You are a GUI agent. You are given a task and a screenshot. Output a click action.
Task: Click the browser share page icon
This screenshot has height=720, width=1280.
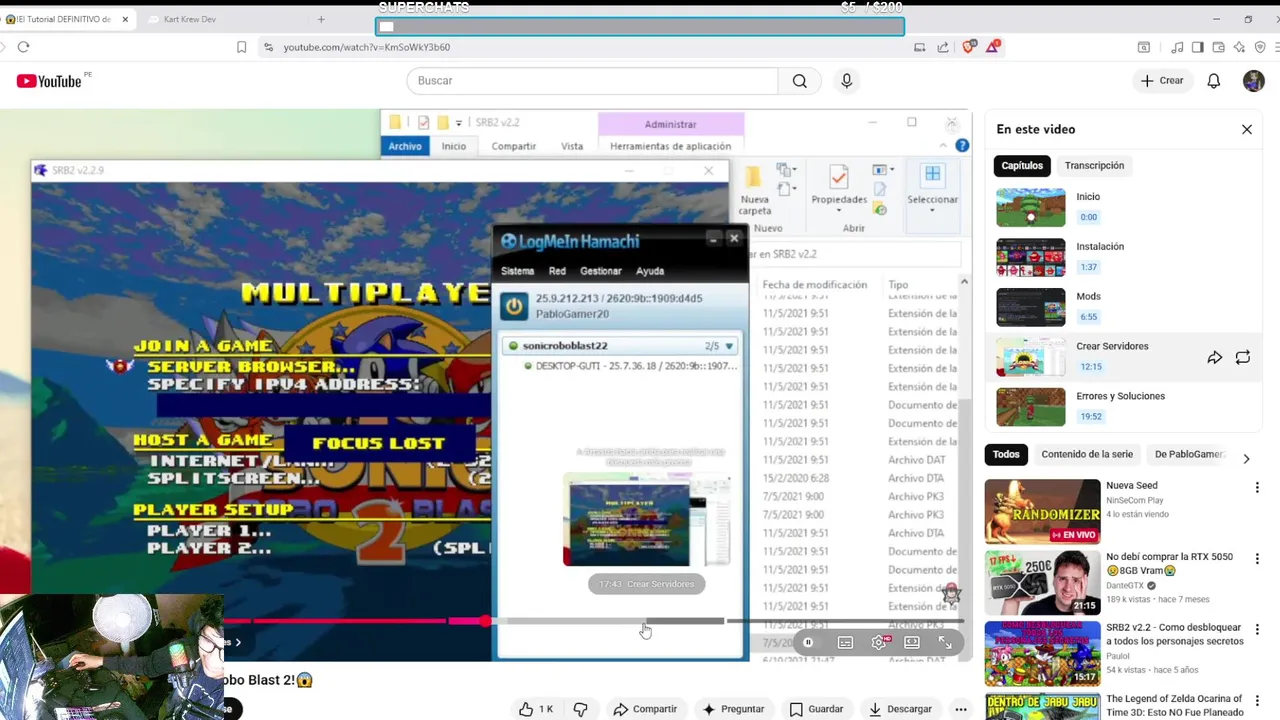pyautogui.click(x=943, y=47)
